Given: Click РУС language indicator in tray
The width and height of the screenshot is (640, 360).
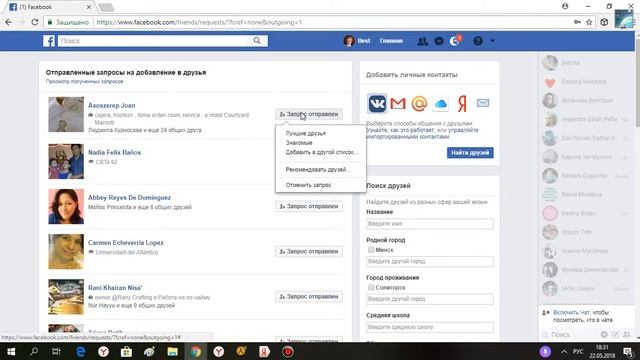Looking at the screenshot, I should click(578, 351).
